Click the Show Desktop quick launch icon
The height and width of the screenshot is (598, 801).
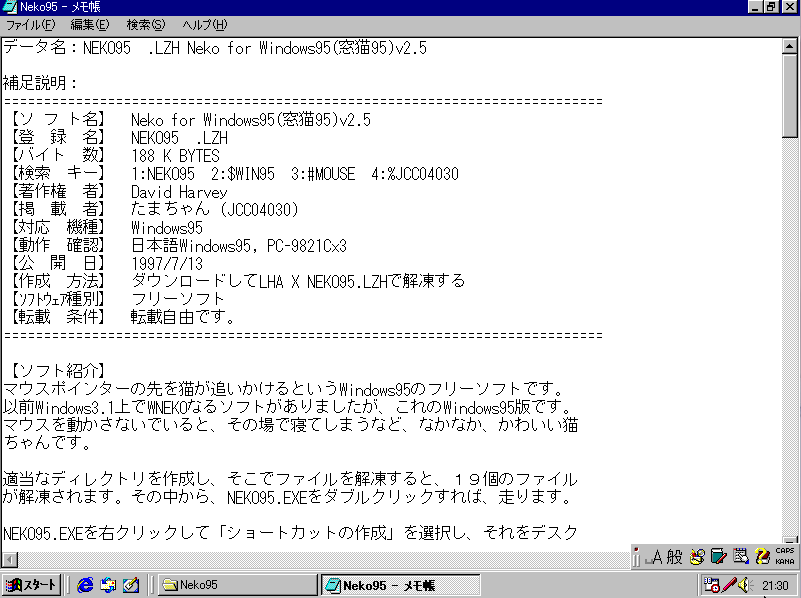(x=131, y=585)
